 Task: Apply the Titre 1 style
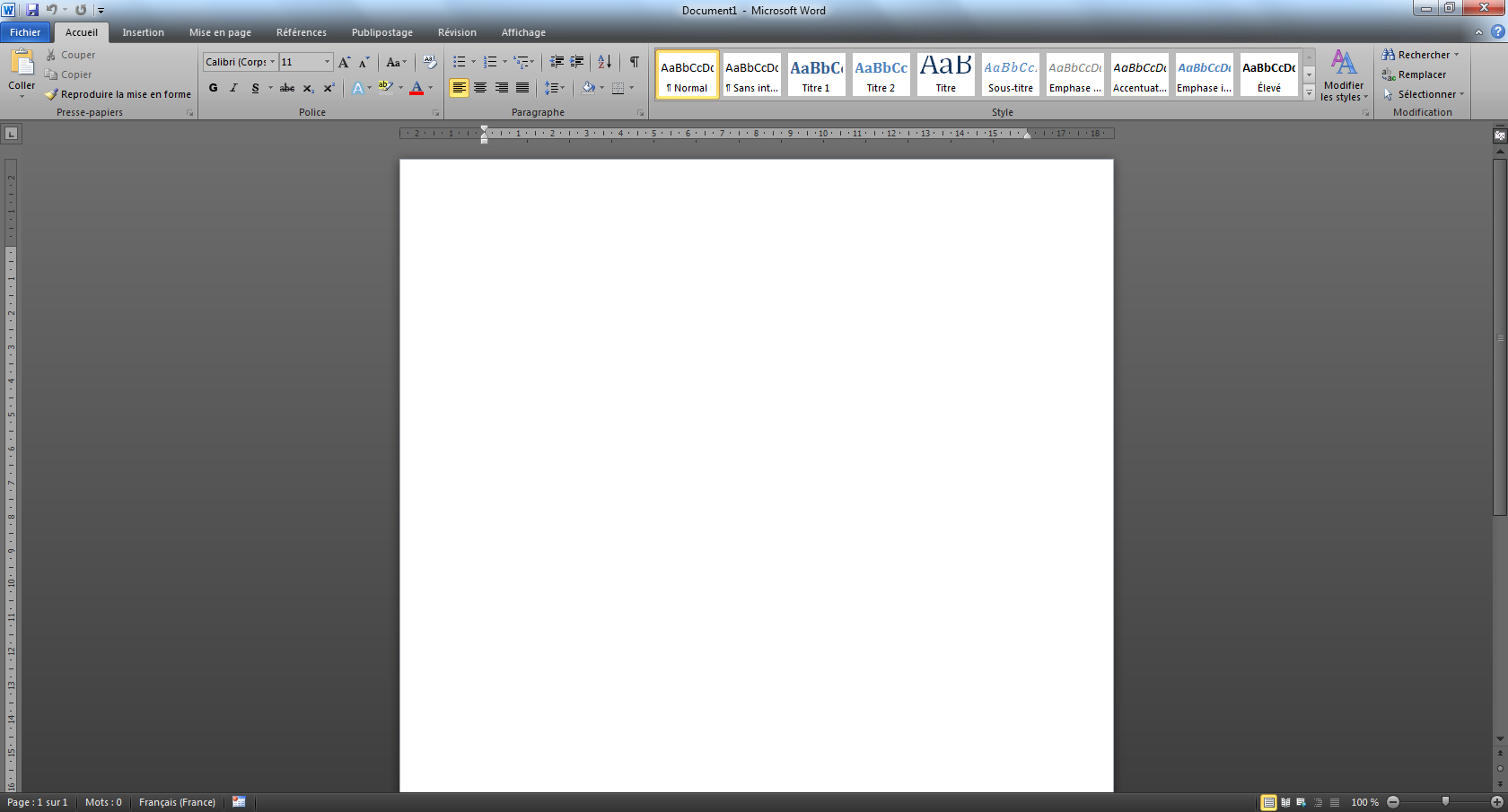816,74
